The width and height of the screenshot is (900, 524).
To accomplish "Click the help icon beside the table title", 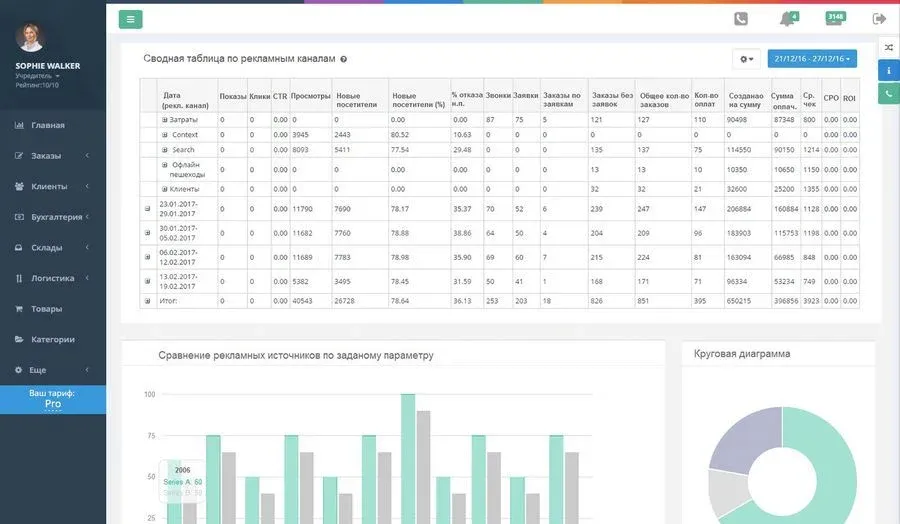I will (x=344, y=60).
